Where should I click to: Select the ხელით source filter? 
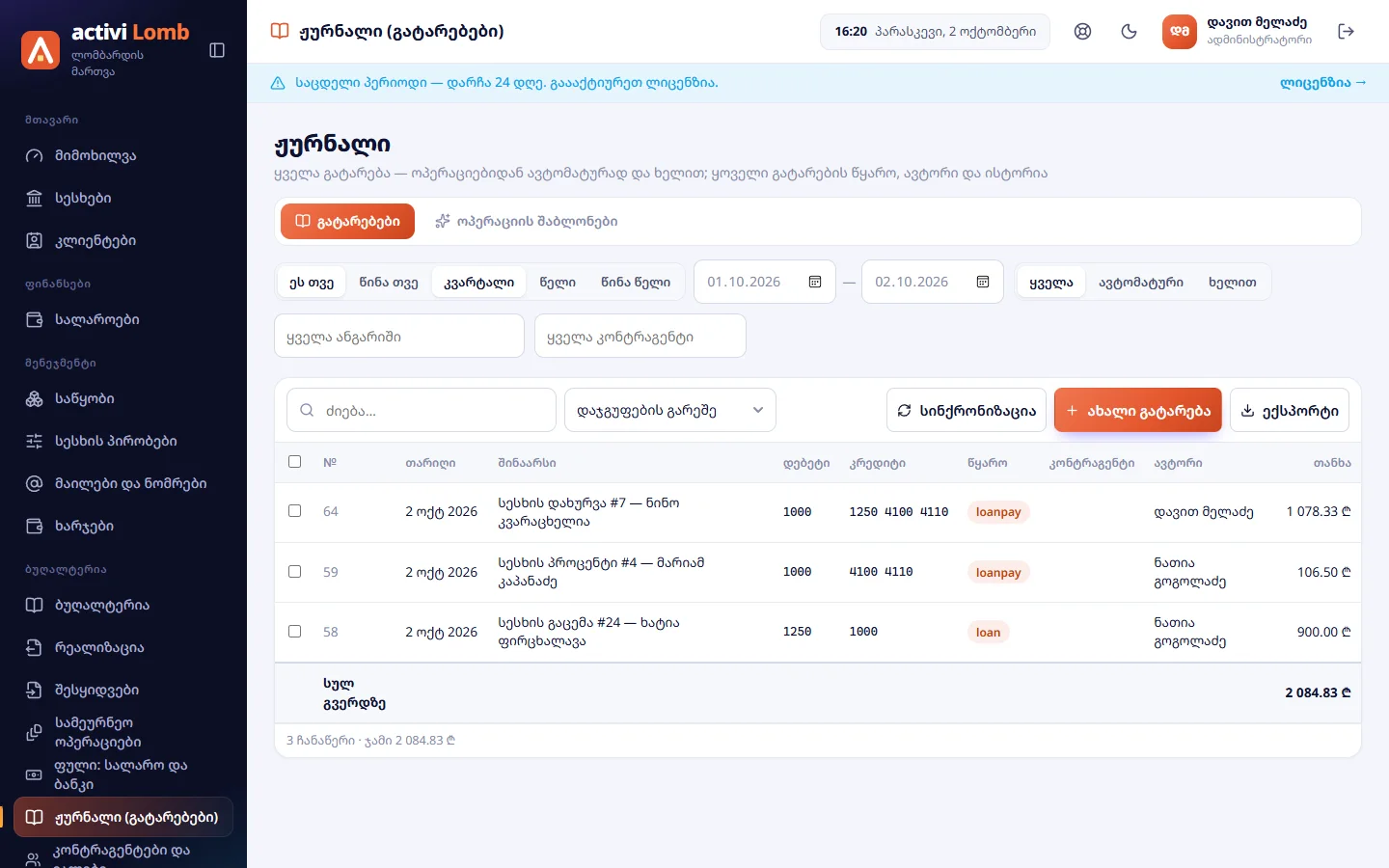[x=1233, y=283]
